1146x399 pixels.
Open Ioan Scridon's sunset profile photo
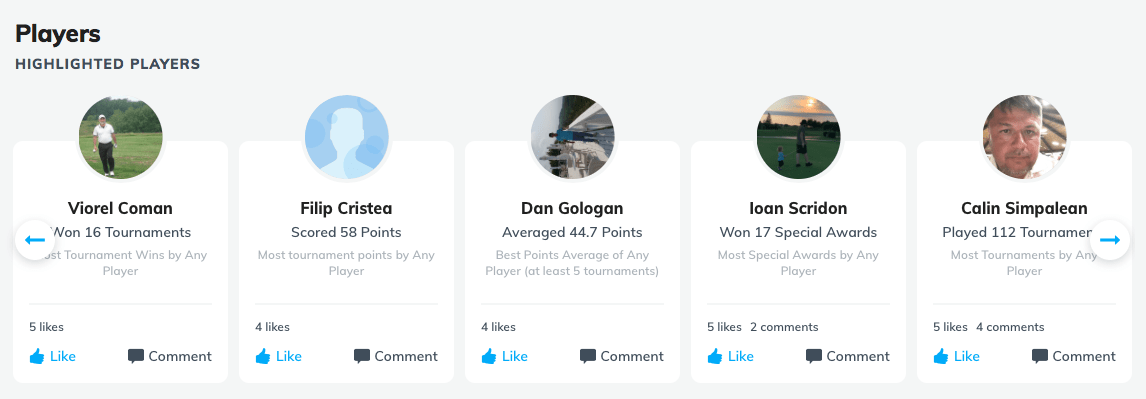click(x=798, y=137)
